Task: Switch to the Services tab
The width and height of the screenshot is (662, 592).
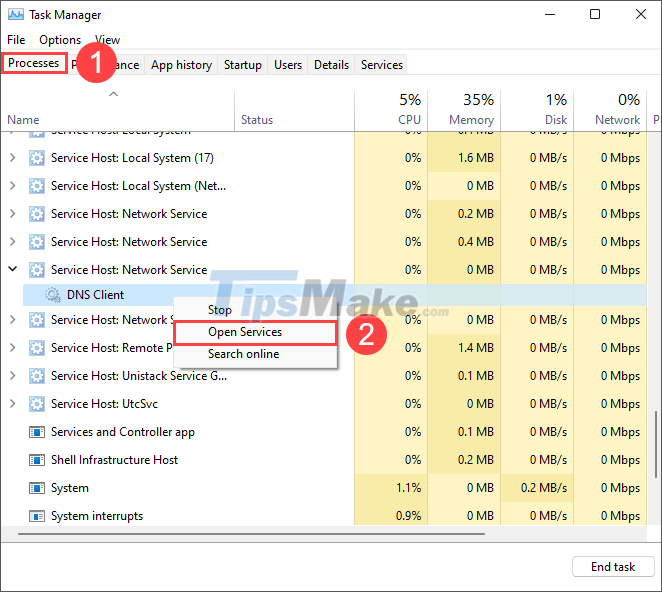Action: (x=382, y=65)
